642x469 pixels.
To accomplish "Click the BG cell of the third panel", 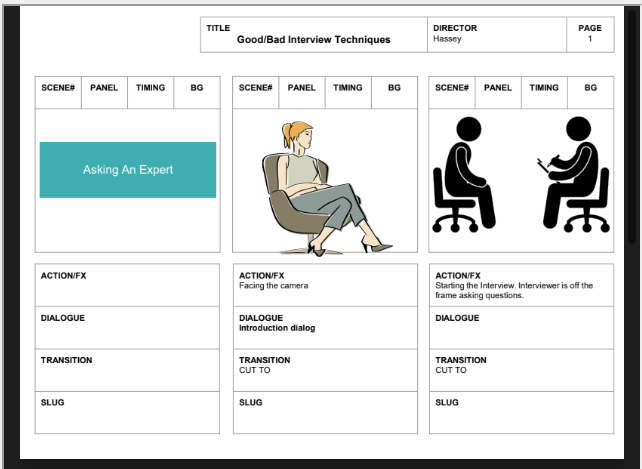I will 591,88.
